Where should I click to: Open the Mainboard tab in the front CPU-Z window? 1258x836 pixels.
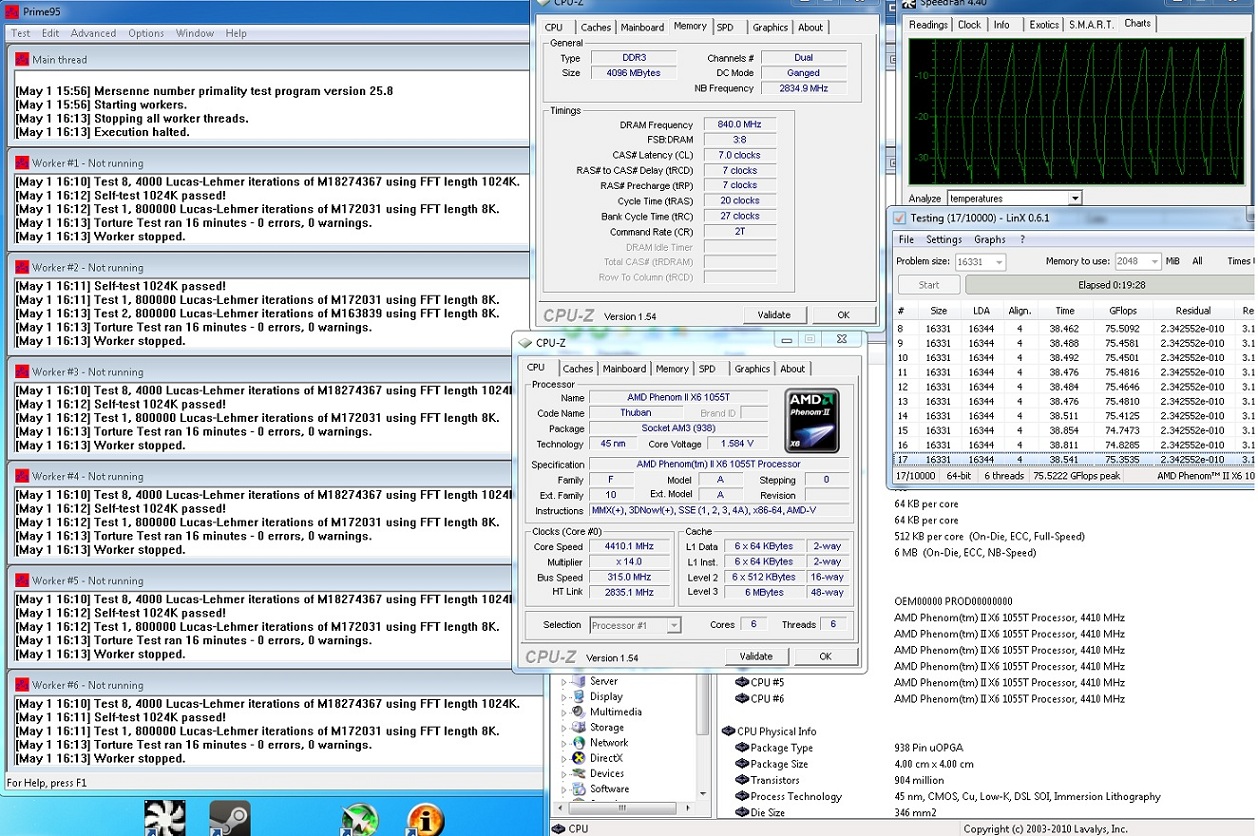coord(624,369)
